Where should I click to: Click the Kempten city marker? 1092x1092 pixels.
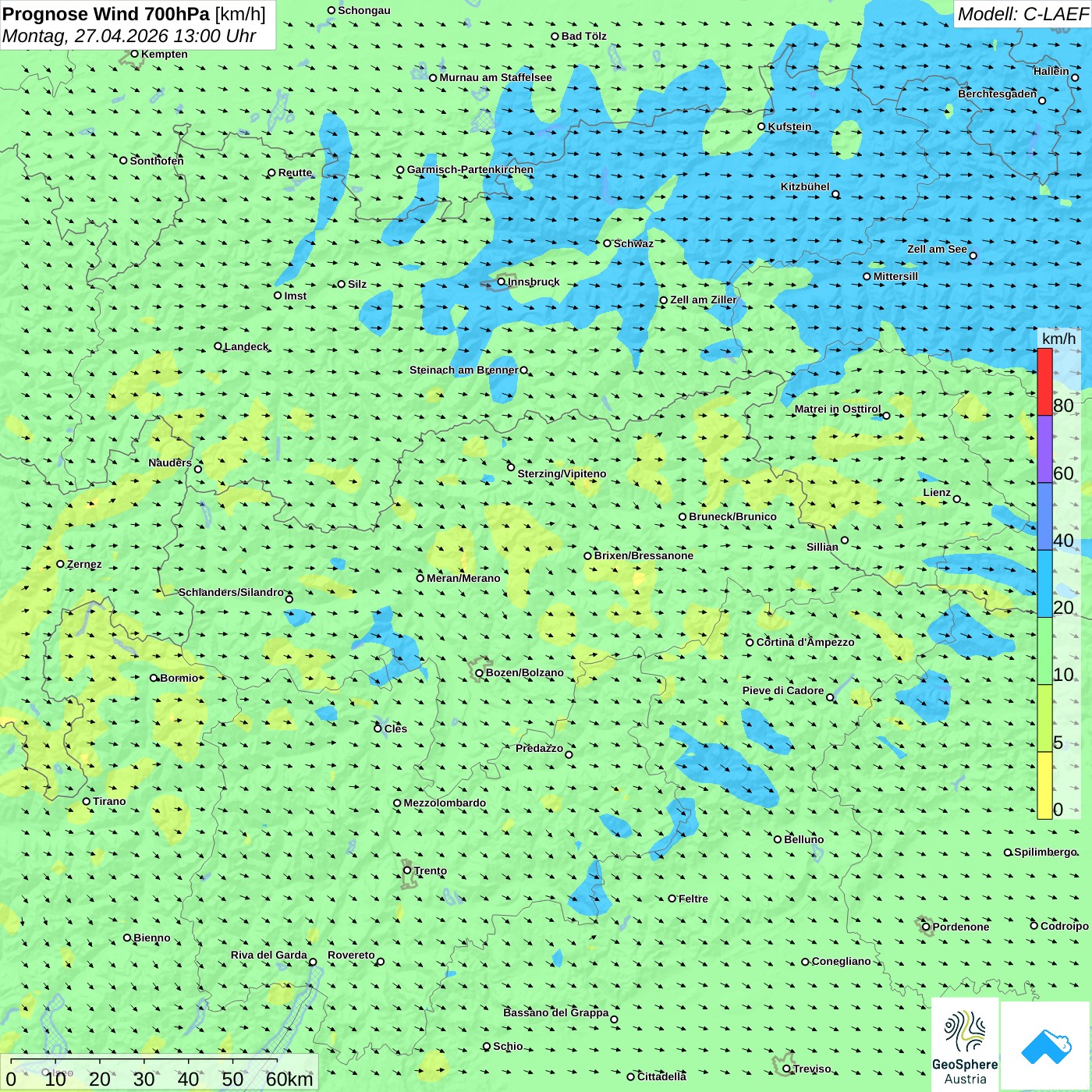click(134, 54)
